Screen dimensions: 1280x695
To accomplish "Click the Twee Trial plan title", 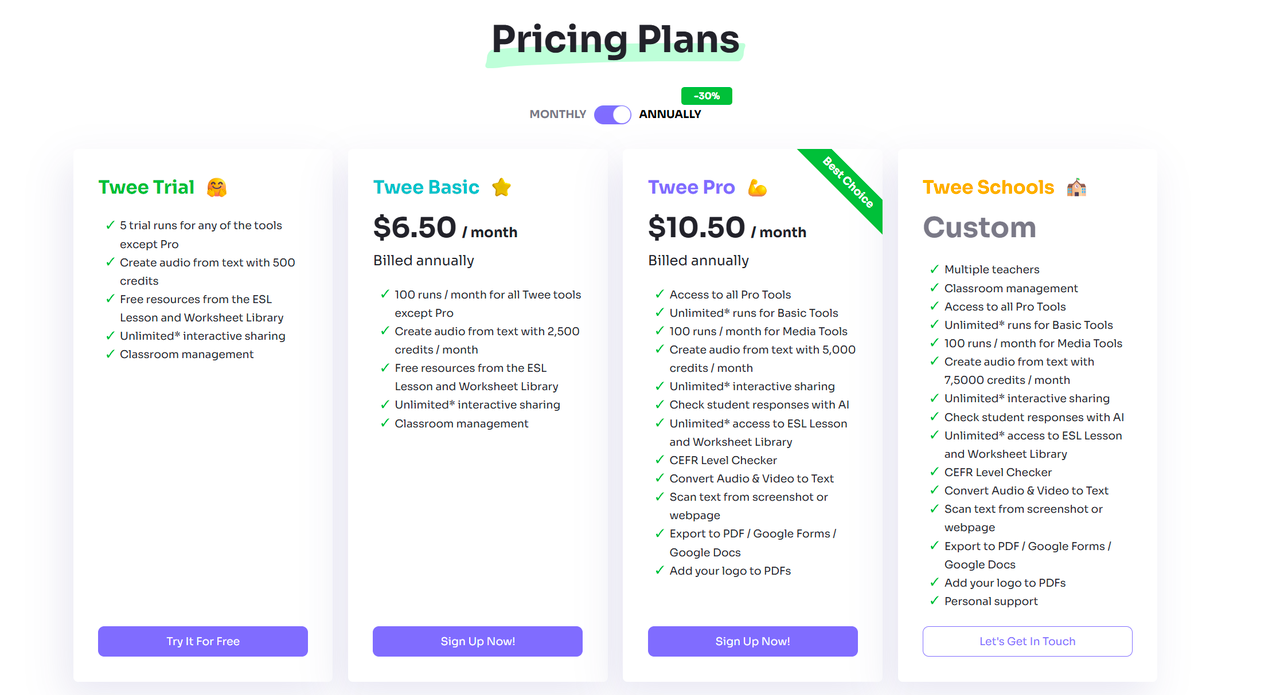I will point(146,187).
